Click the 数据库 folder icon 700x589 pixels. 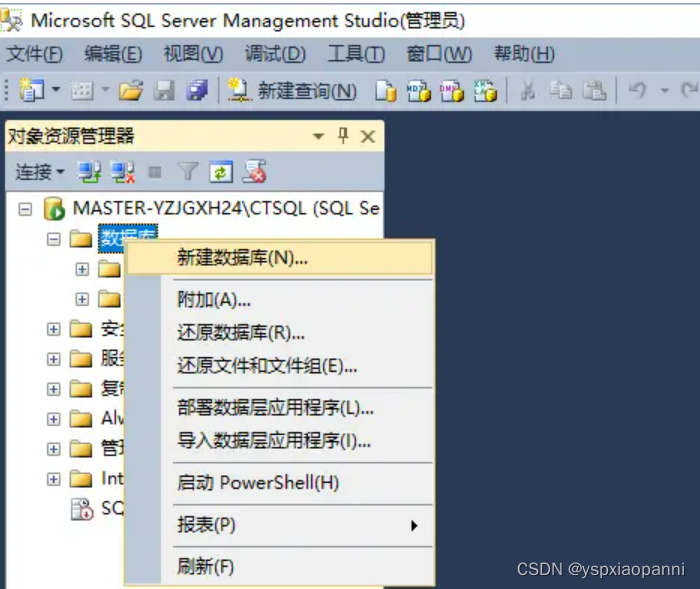pyautogui.click(x=81, y=239)
